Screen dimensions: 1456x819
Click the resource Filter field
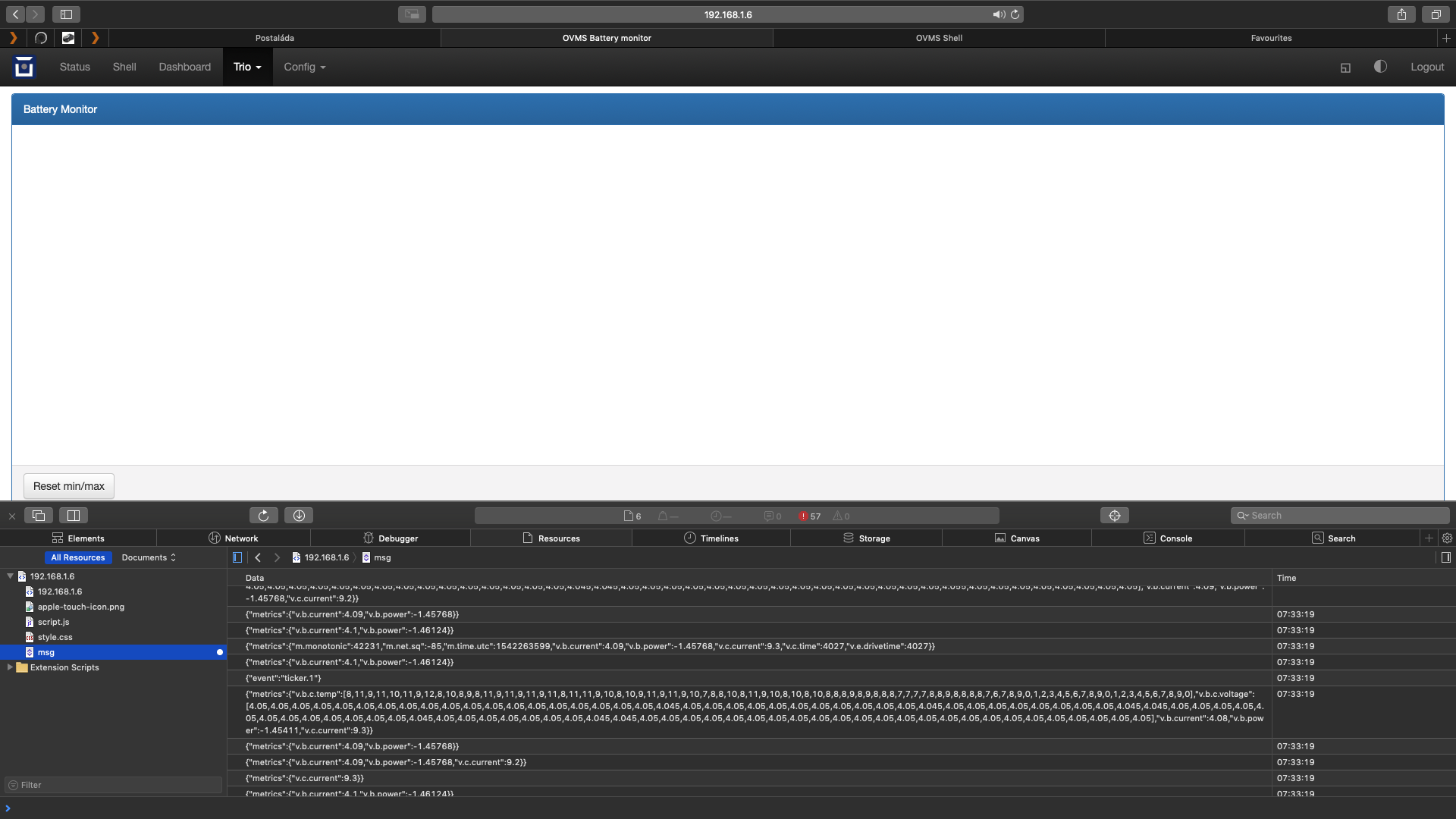tap(114, 785)
